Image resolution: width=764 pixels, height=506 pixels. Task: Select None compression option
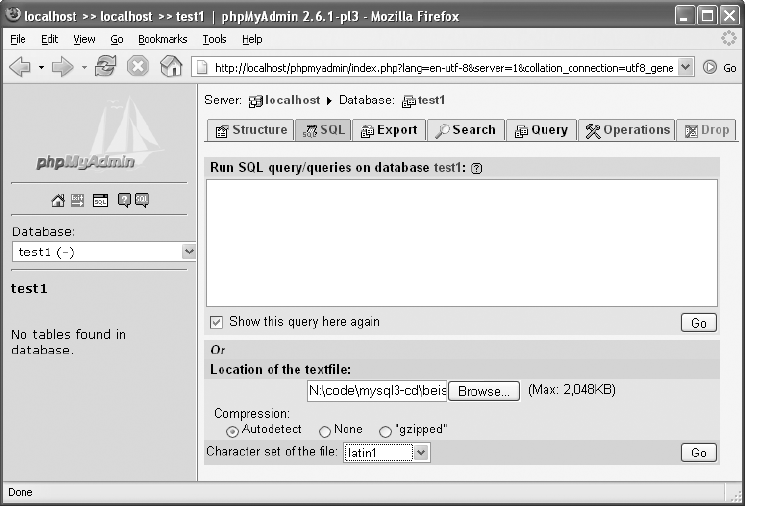[x=325, y=431]
